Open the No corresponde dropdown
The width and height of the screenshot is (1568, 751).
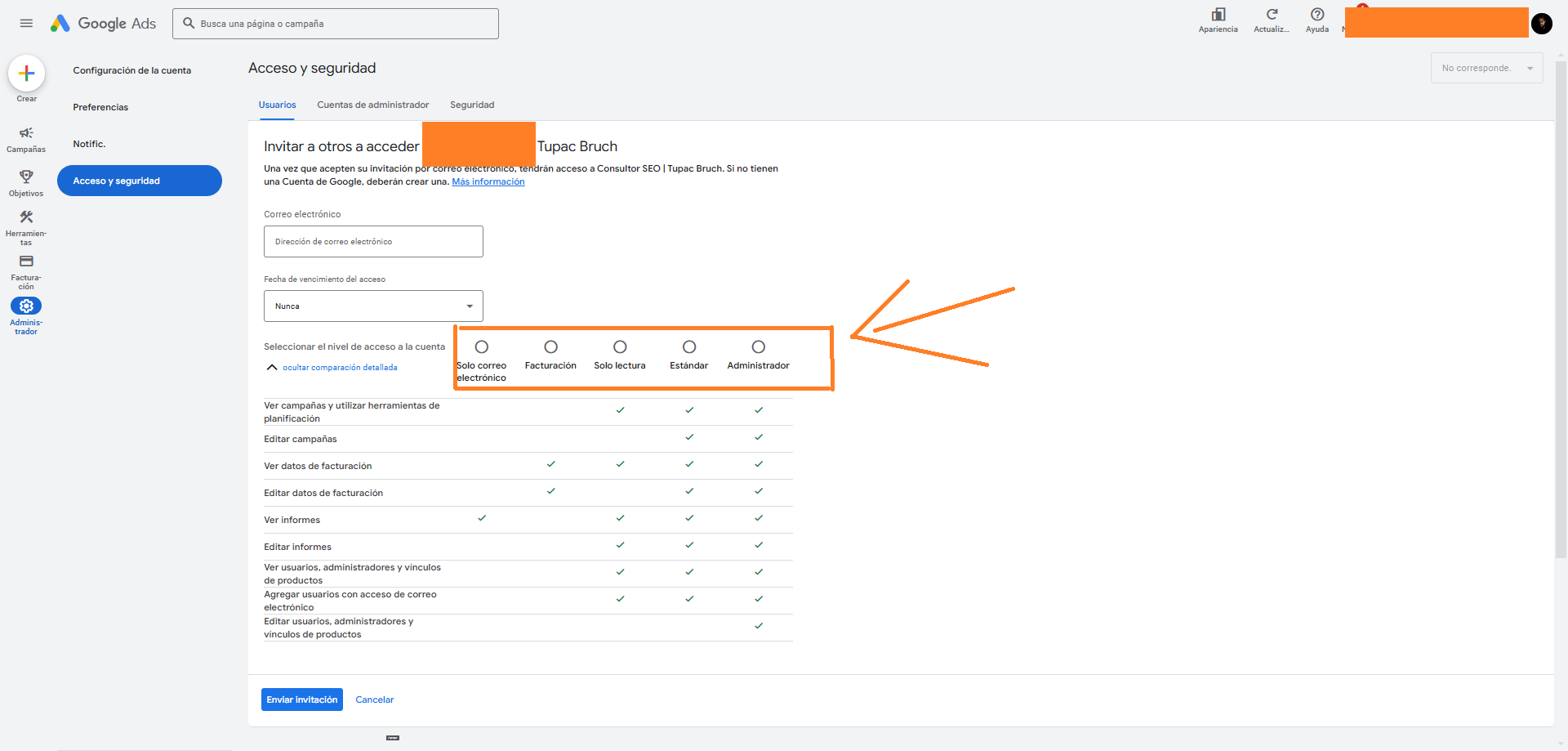[1486, 68]
